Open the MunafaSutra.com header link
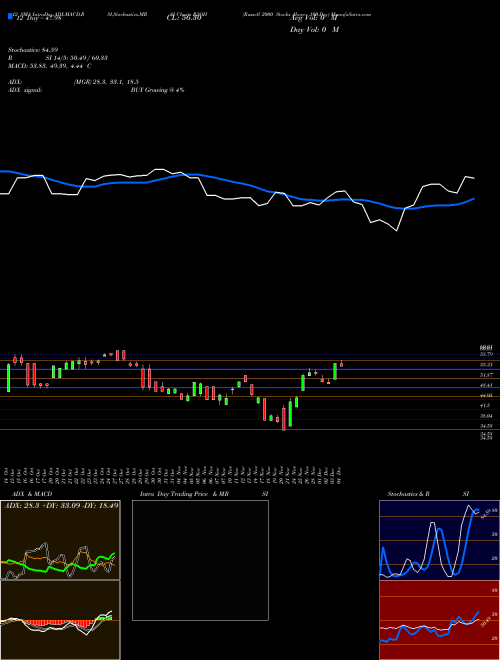The image size is (500, 660). (351, 14)
